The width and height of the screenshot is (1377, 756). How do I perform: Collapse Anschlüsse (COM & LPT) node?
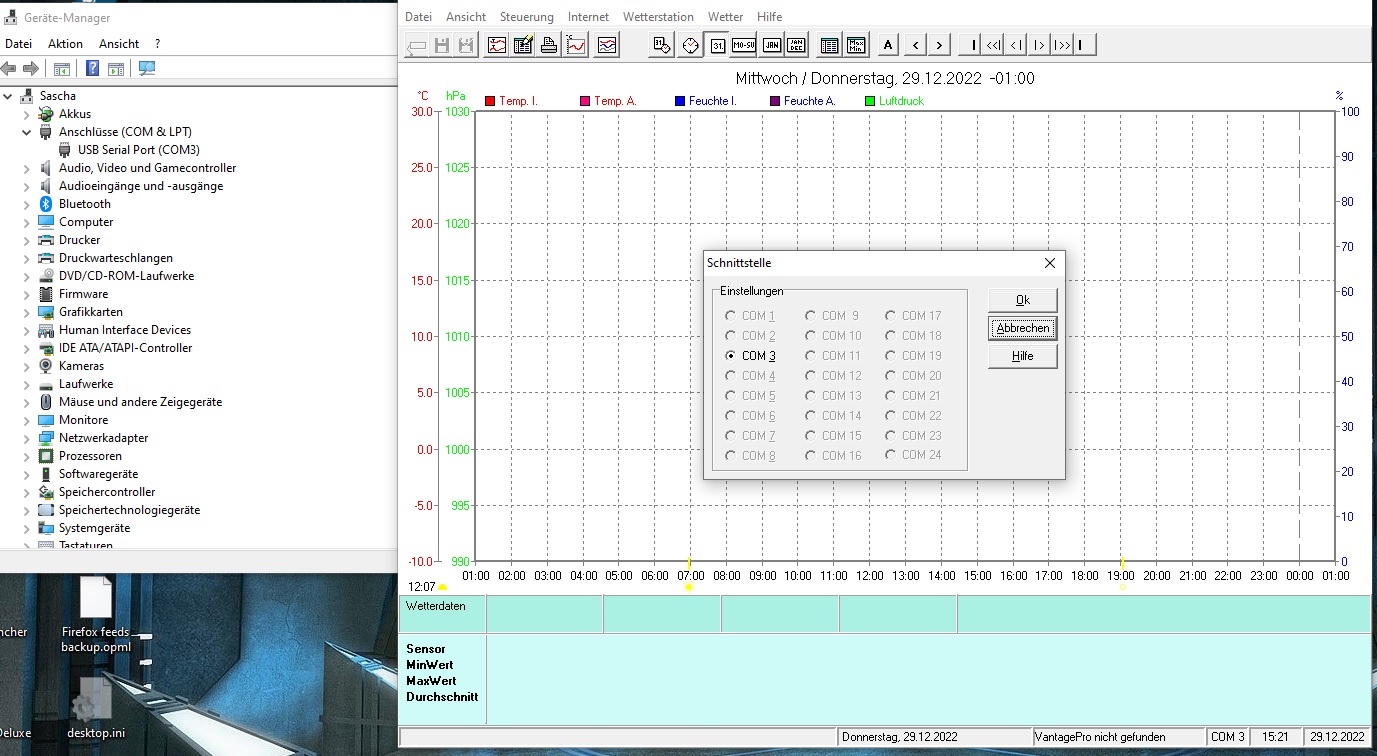tap(27, 132)
